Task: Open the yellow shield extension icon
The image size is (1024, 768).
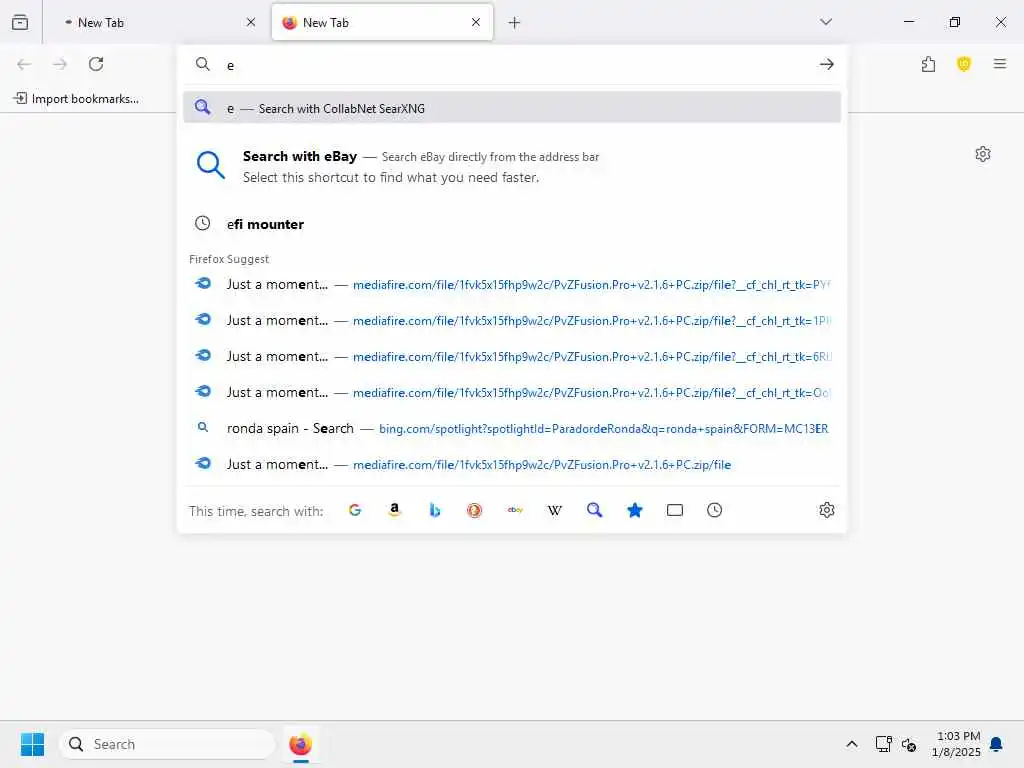Action: pos(963,64)
